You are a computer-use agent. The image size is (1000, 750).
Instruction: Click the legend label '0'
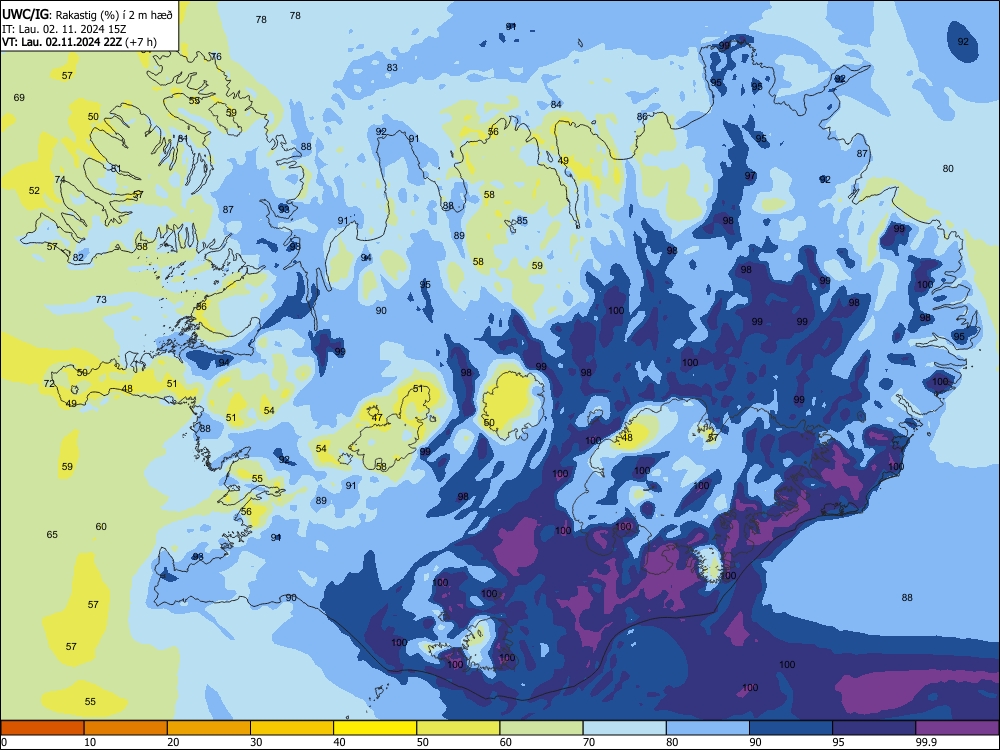point(4,742)
